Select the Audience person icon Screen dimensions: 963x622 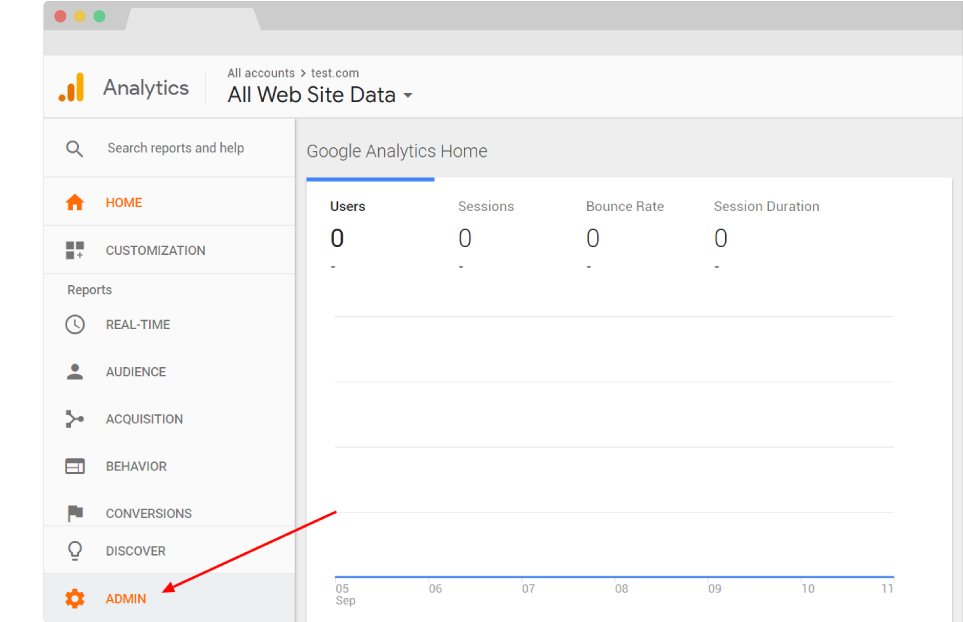(75, 371)
